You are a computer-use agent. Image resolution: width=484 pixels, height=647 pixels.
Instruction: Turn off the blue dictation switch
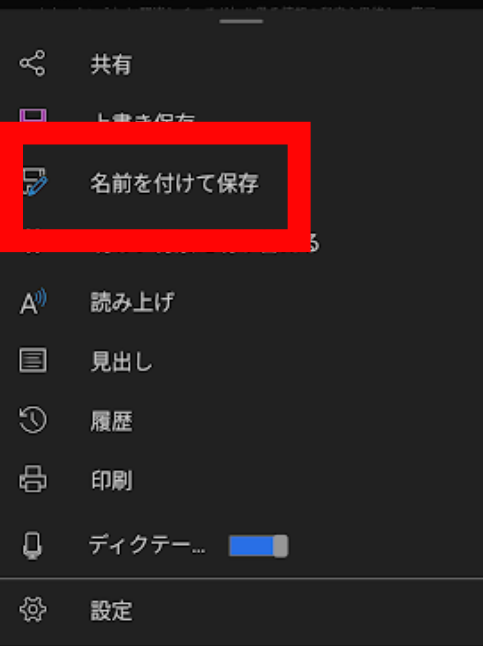coord(258,546)
